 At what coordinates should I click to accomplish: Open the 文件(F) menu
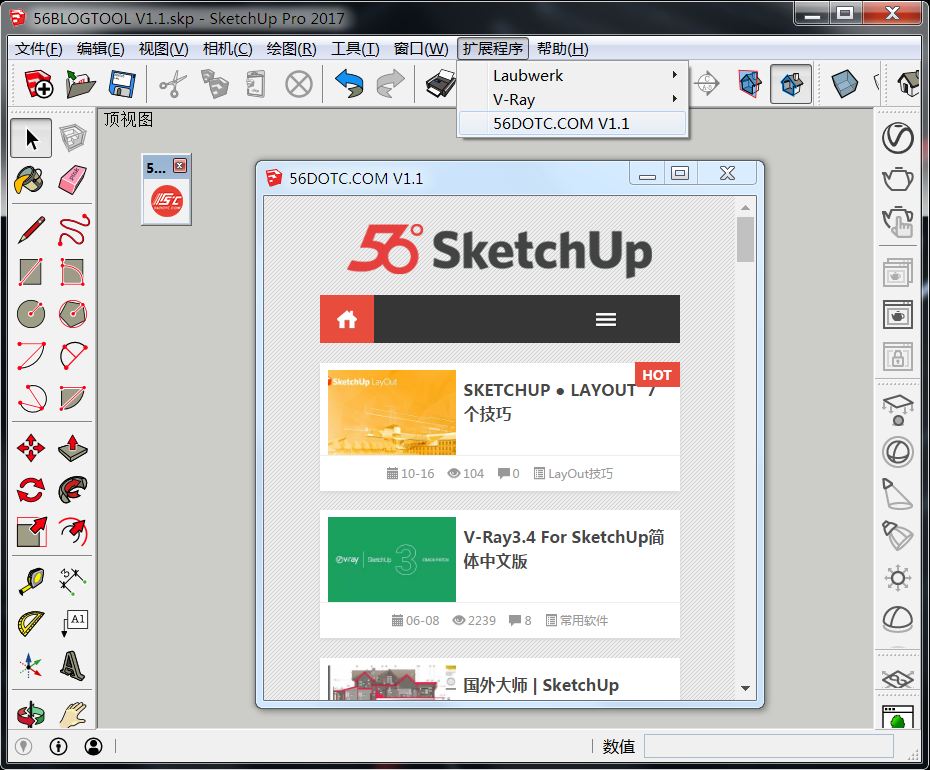point(37,48)
